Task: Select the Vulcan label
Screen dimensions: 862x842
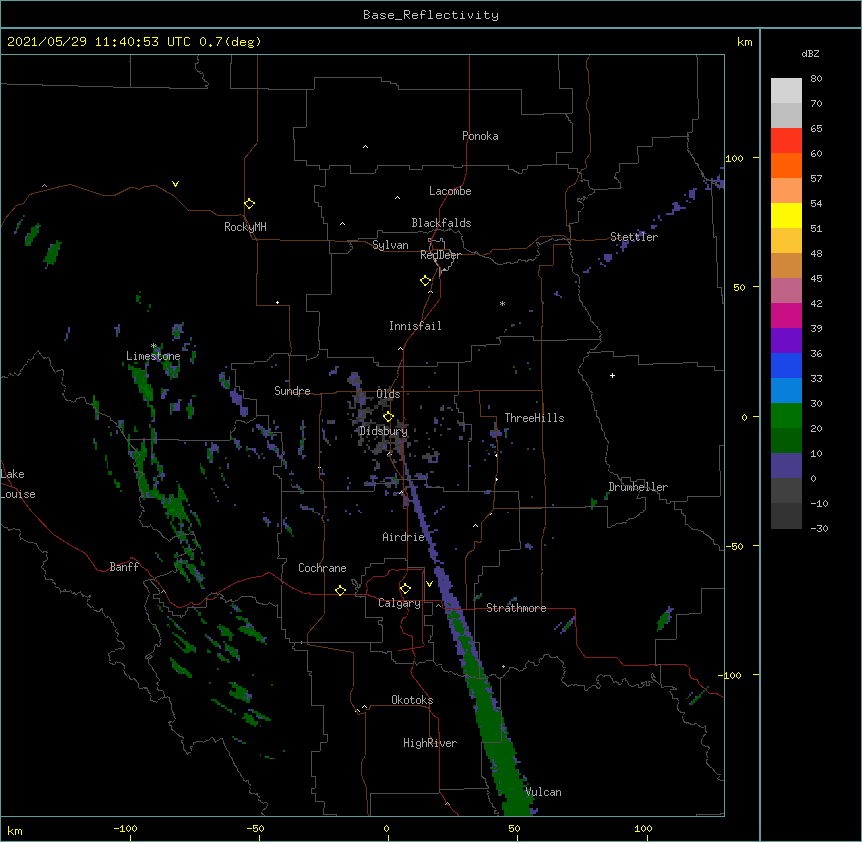Action: pyautogui.click(x=543, y=792)
